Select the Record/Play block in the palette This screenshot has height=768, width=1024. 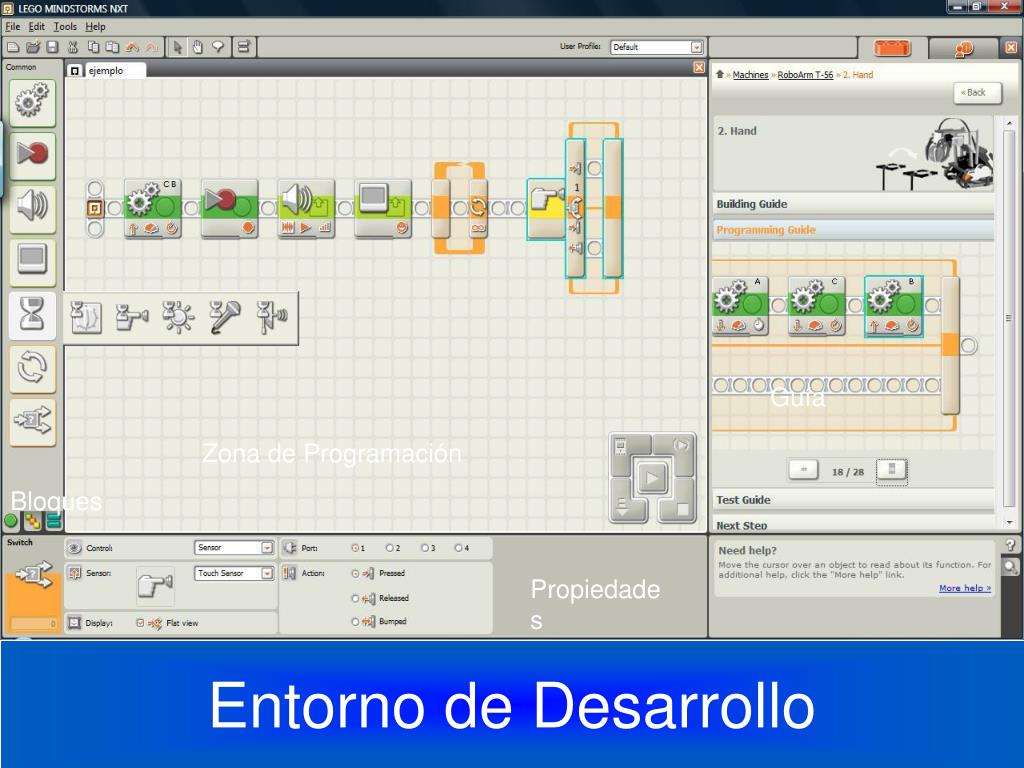coord(32,155)
